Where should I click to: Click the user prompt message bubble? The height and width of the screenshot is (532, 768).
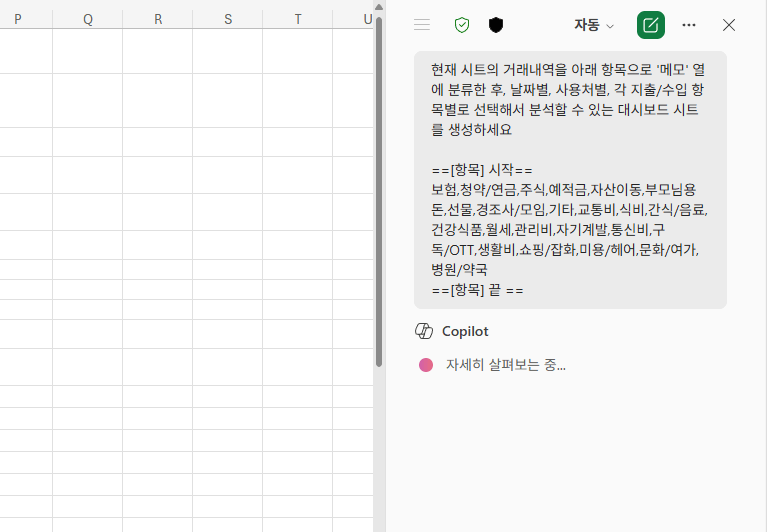point(570,180)
